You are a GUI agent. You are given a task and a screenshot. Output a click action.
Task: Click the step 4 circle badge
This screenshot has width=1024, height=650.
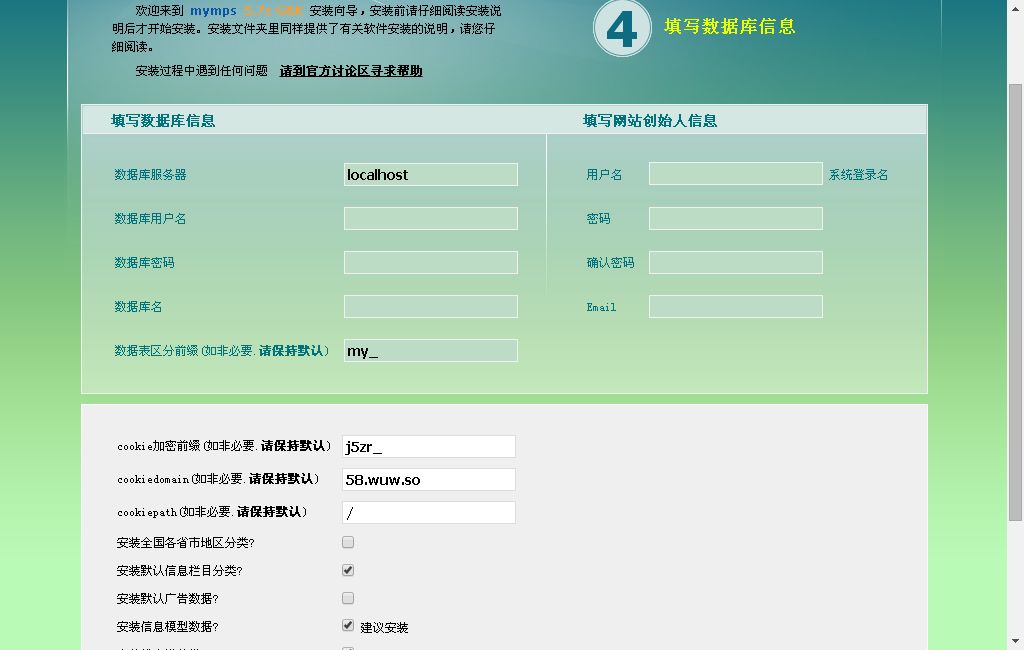tap(622, 28)
